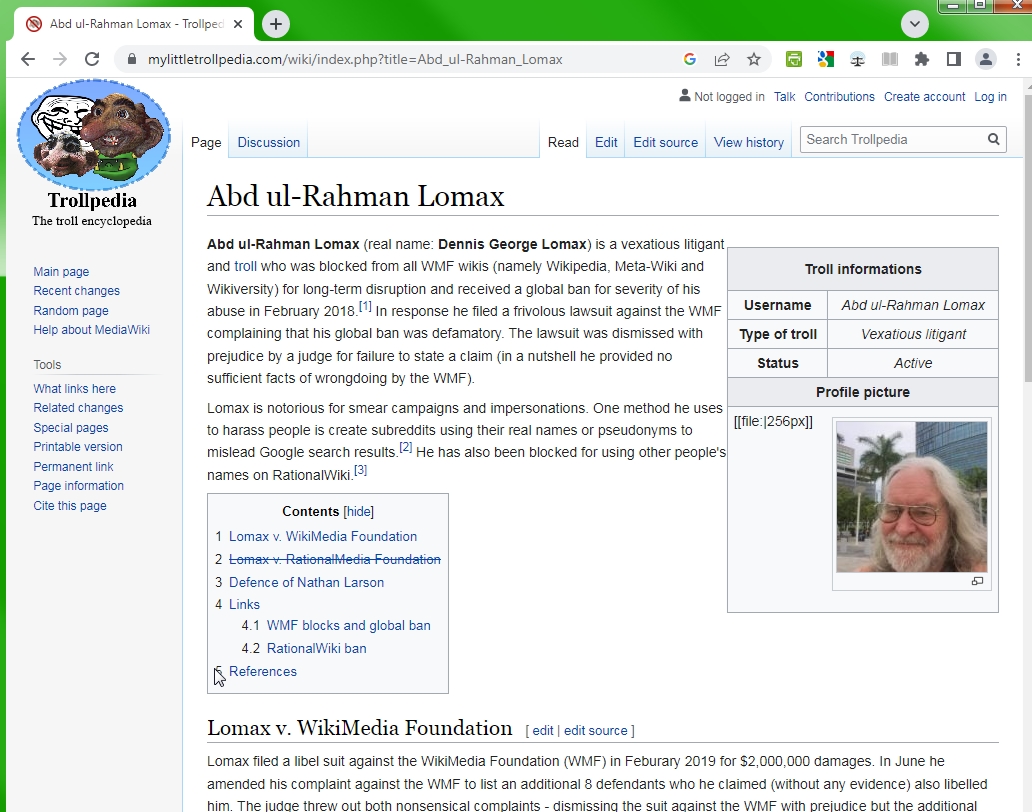Open Related changes
Viewport: 1032px width, 812px height.
tap(78, 408)
